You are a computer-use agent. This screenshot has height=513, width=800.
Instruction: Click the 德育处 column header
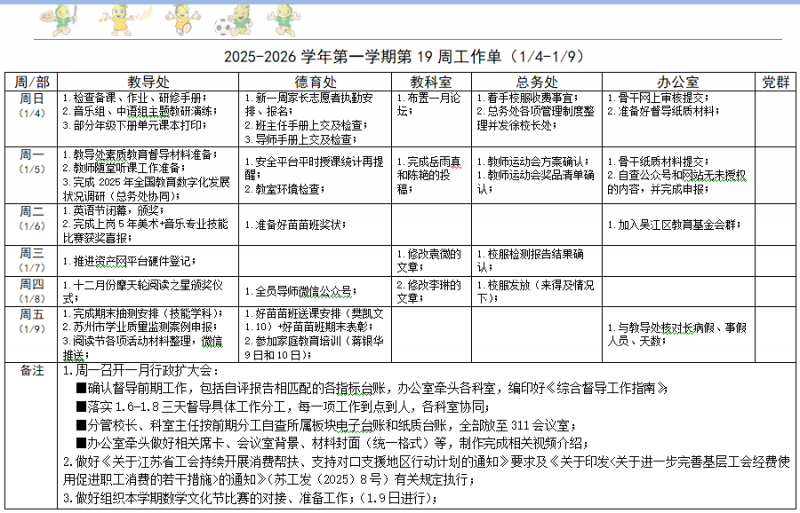pyautogui.click(x=315, y=81)
